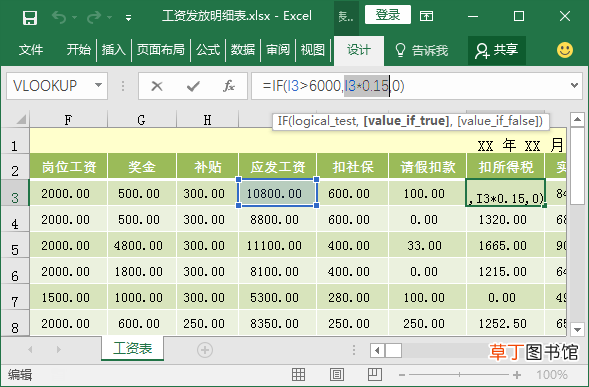Click the next sheet navigation arrow
The width and height of the screenshot is (589, 387).
pos(58,350)
